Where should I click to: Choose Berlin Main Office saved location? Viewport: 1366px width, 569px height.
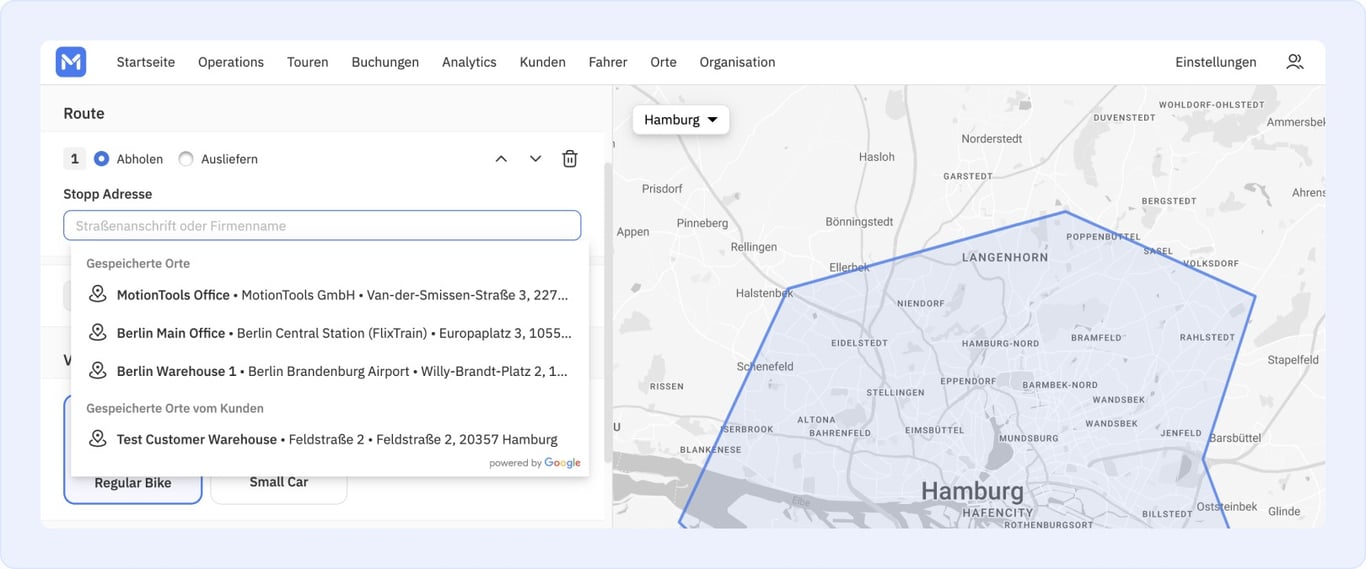coord(330,333)
